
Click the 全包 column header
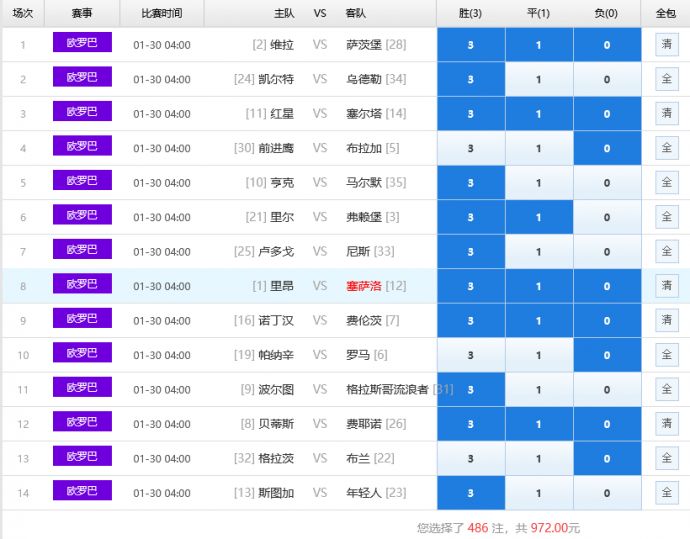tap(666, 13)
